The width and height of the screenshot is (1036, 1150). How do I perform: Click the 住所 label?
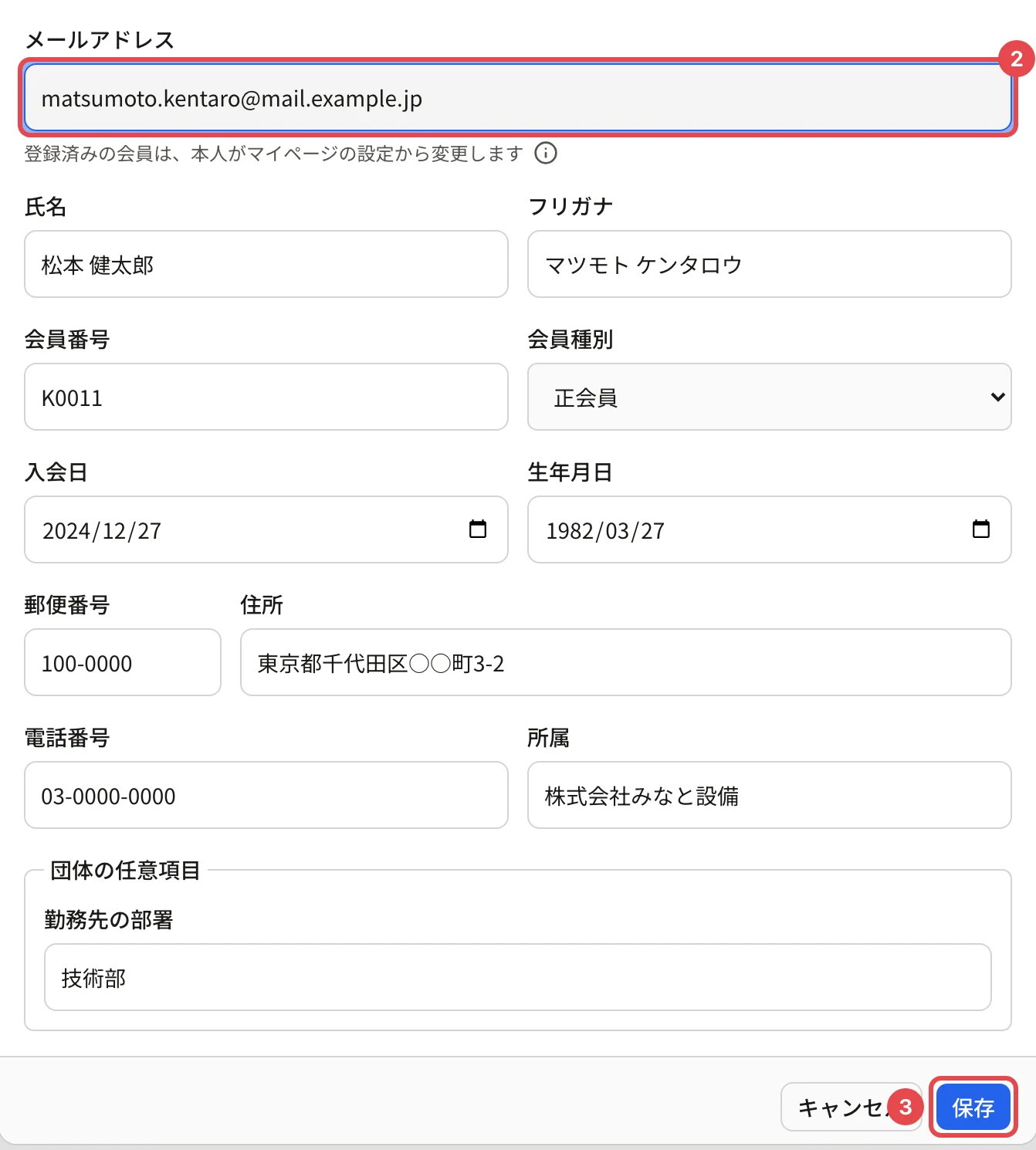coord(262,605)
